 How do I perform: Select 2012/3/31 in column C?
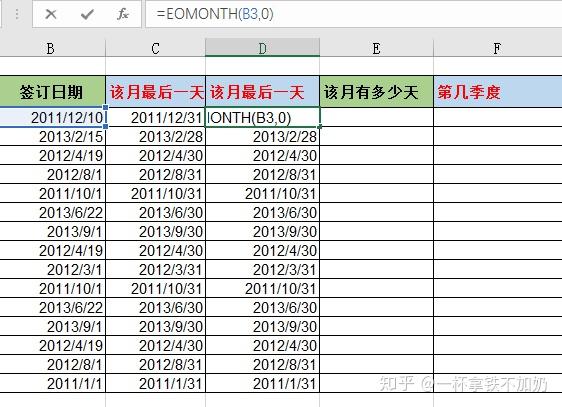click(x=156, y=269)
